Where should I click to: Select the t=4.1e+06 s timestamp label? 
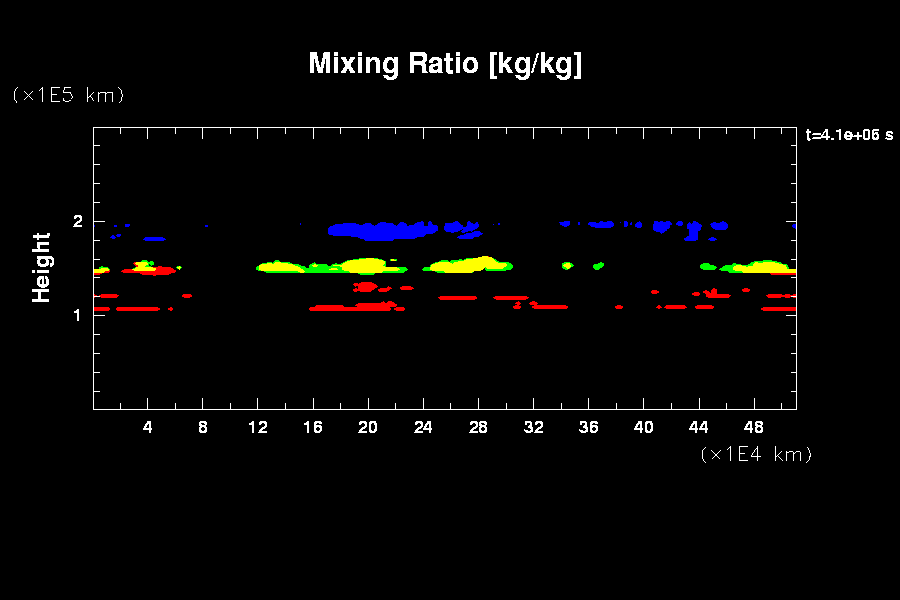tap(848, 135)
